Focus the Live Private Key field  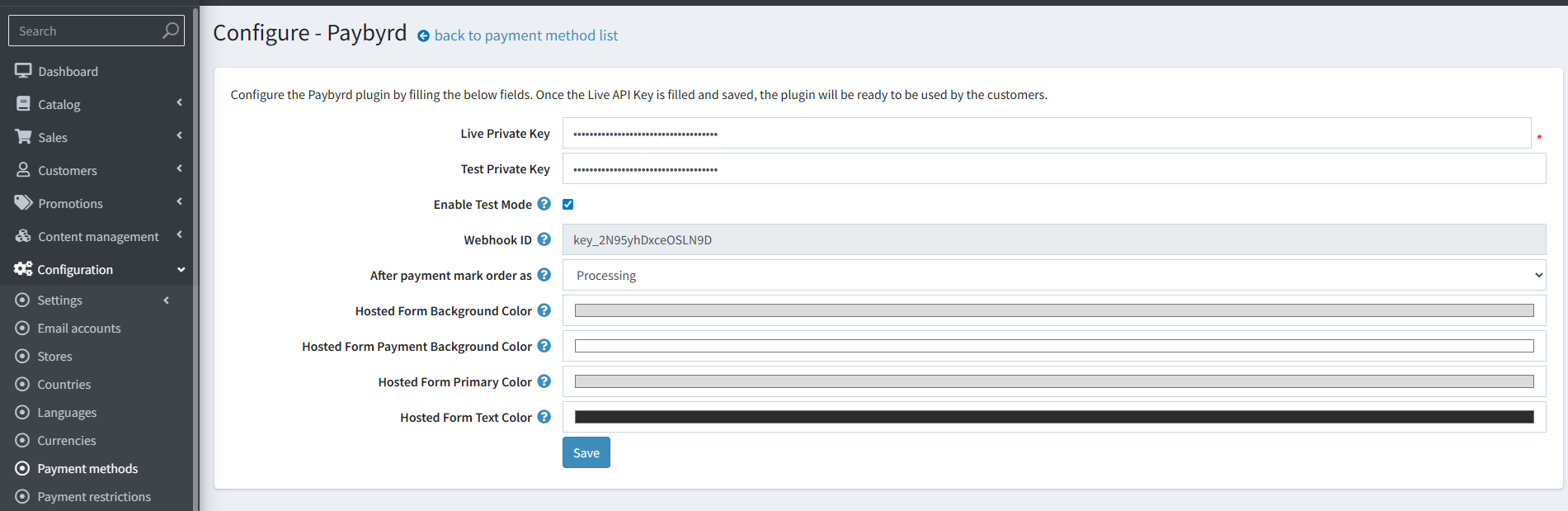click(1047, 133)
